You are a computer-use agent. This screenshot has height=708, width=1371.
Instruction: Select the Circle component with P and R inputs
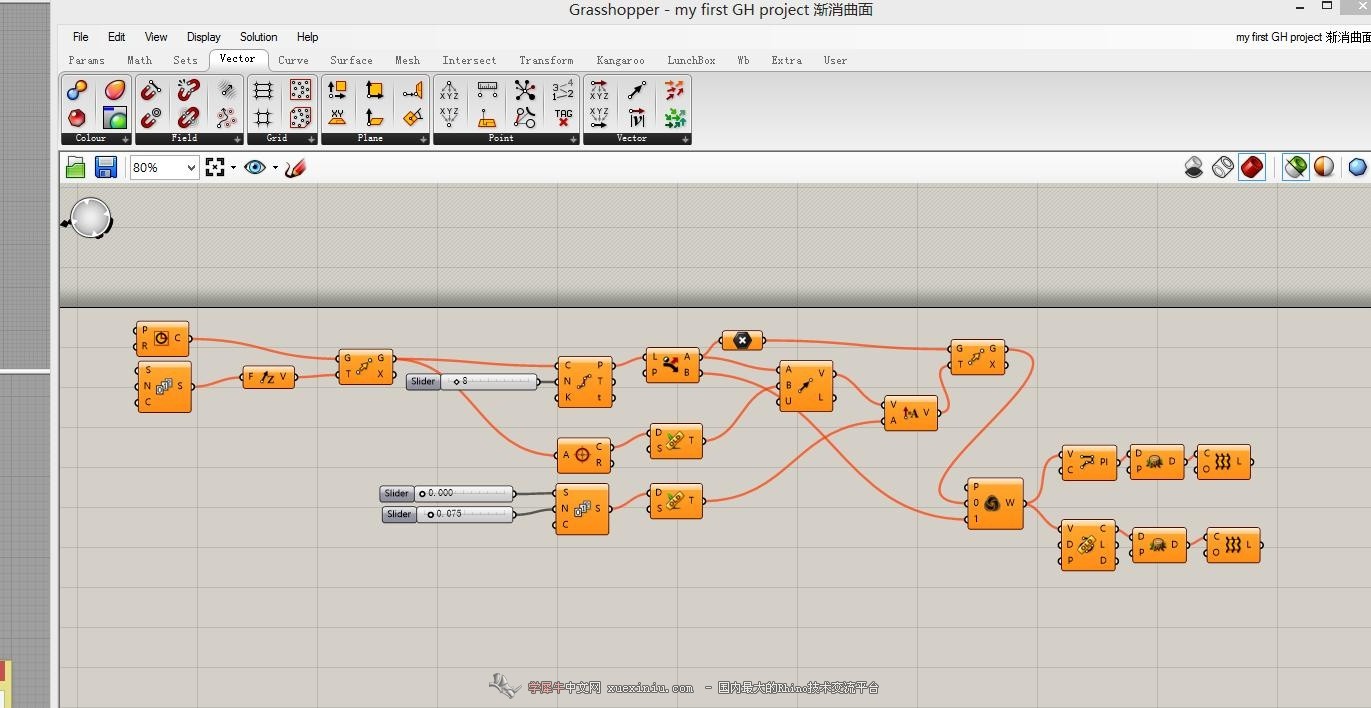click(x=162, y=339)
